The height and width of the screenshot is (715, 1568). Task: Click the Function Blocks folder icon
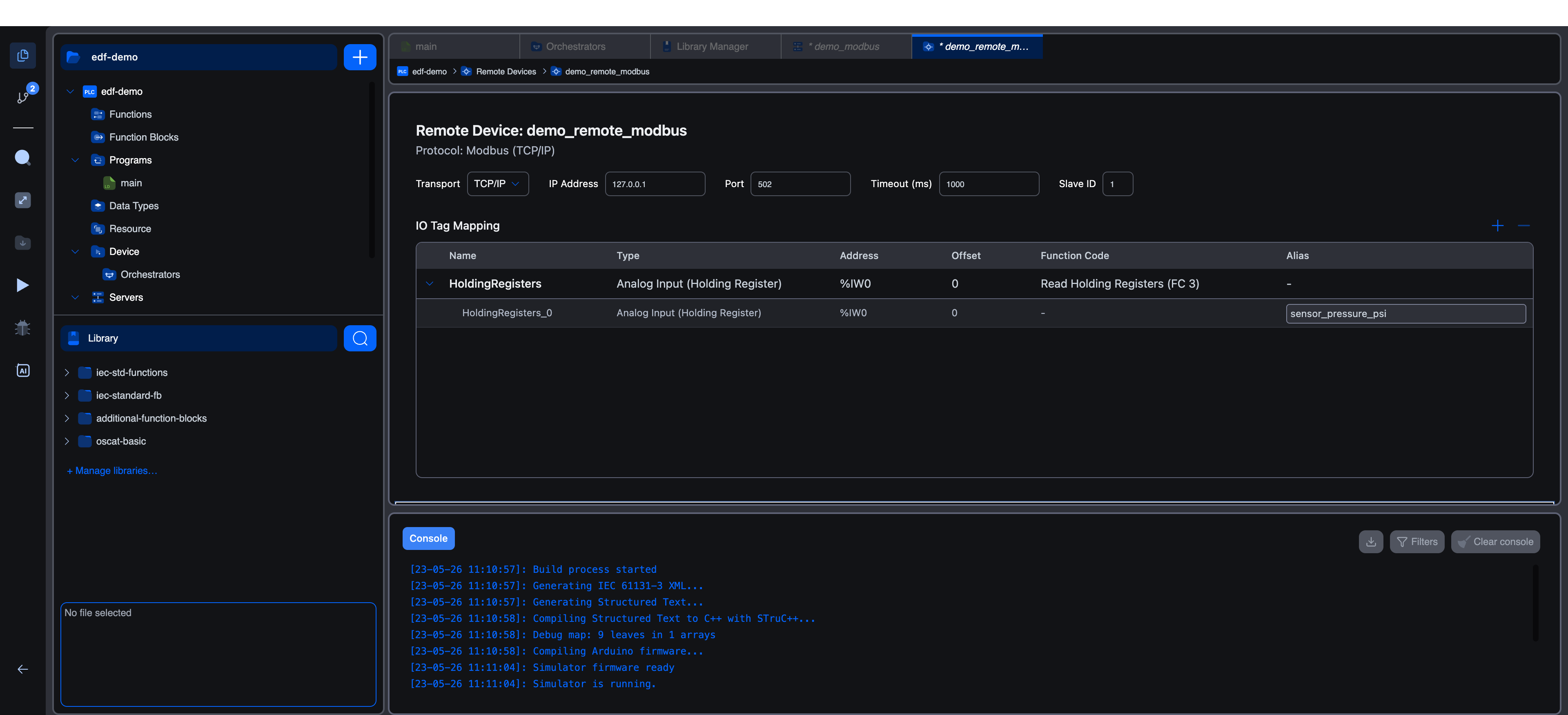98,138
